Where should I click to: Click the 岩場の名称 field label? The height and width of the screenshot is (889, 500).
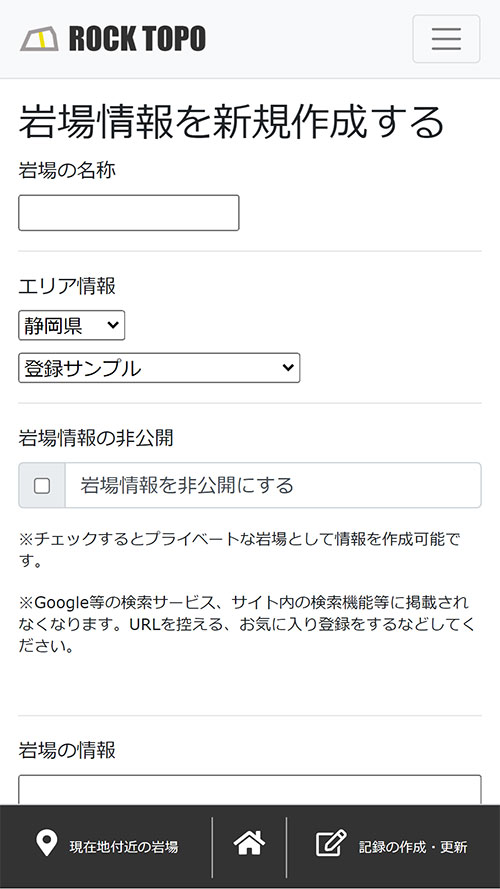tap(67, 170)
